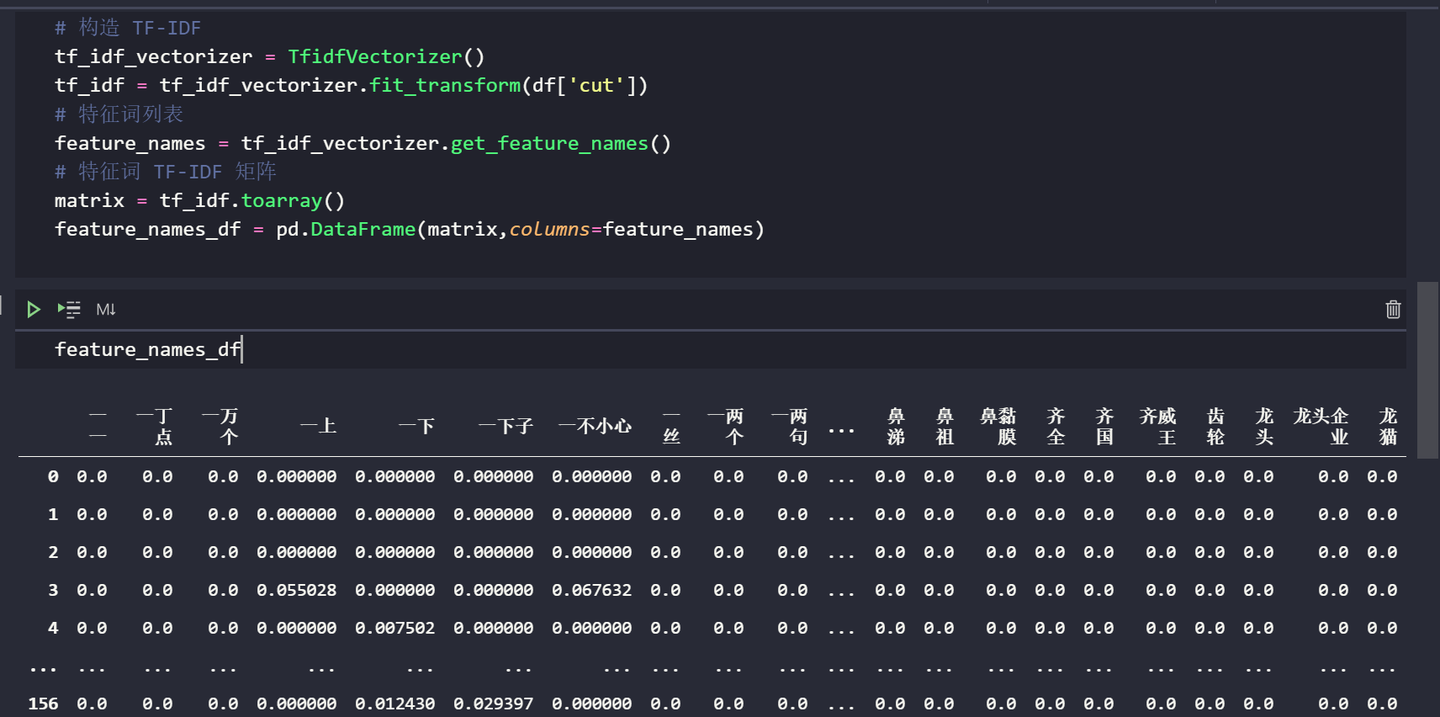Click the column header 鼻祖
The height and width of the screenshot is (717, 1440).
(945, 427)
